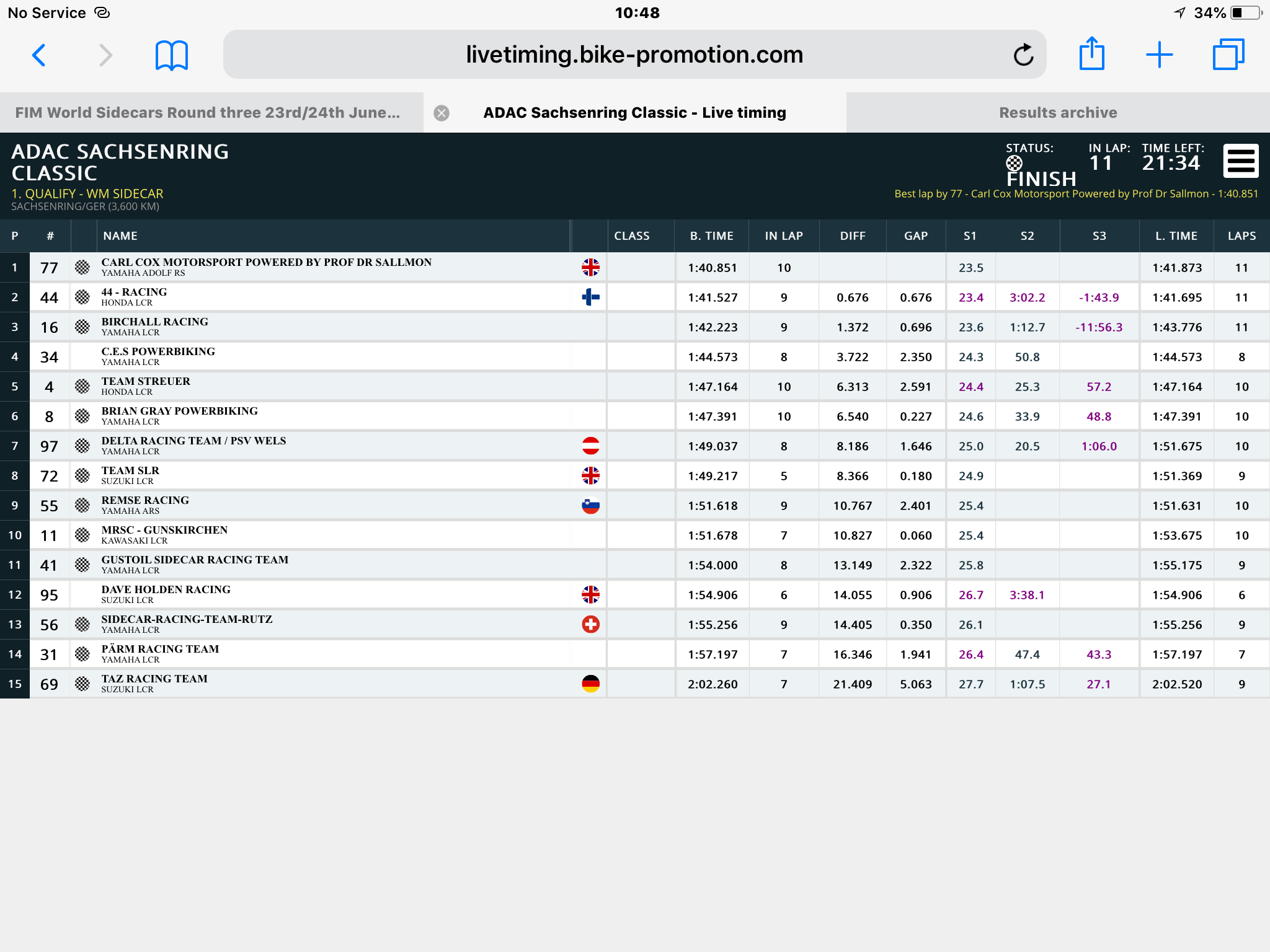Close the ADAC Sachsenring Classic tab
This screenshot has height=952, width=1270.
tap(442, 113)
